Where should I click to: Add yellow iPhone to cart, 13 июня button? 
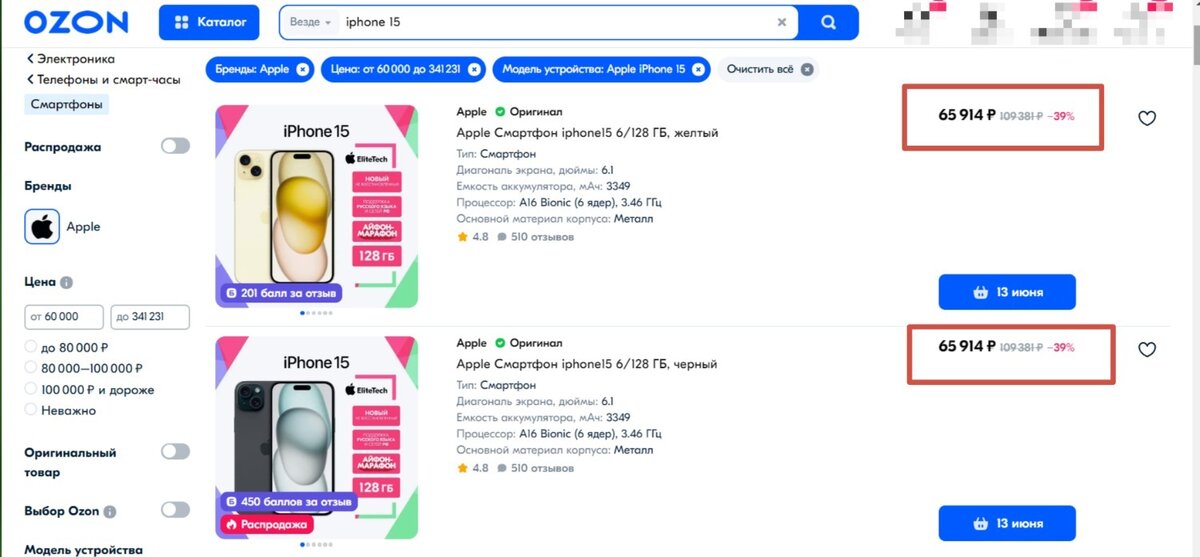tap(1007, 292)
